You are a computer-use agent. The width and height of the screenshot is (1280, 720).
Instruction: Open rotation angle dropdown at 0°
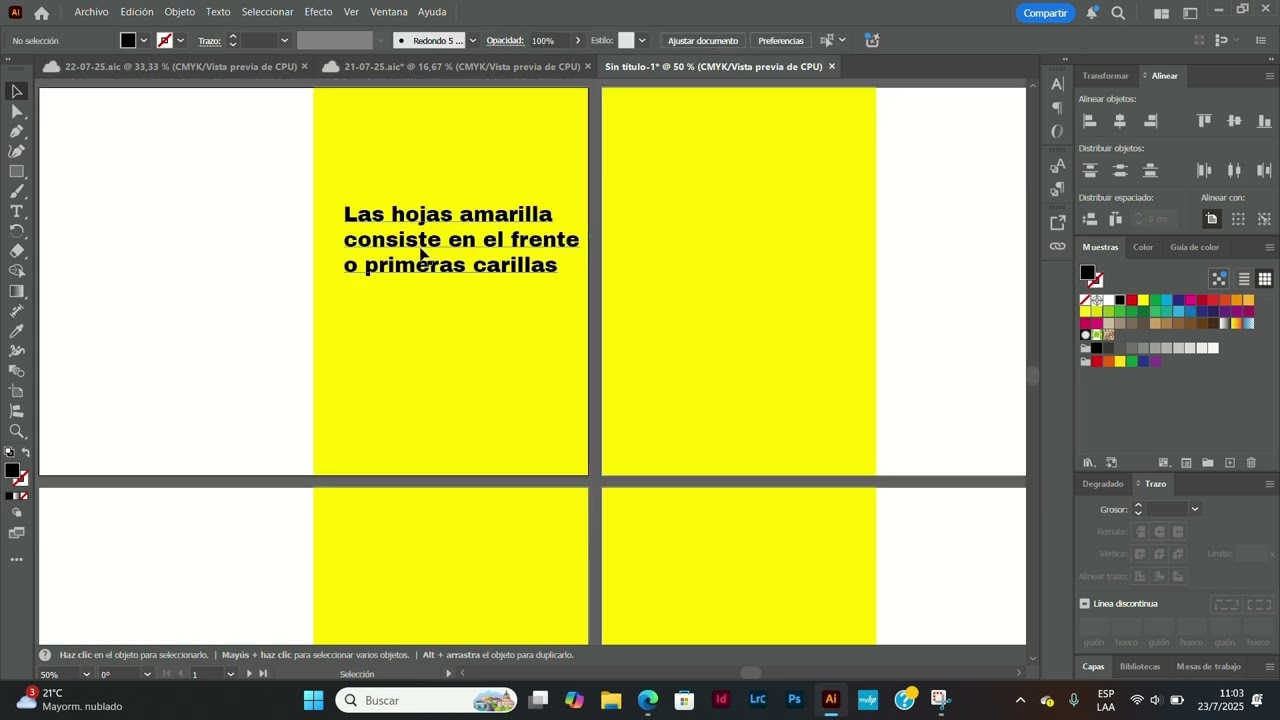point(147,674)
